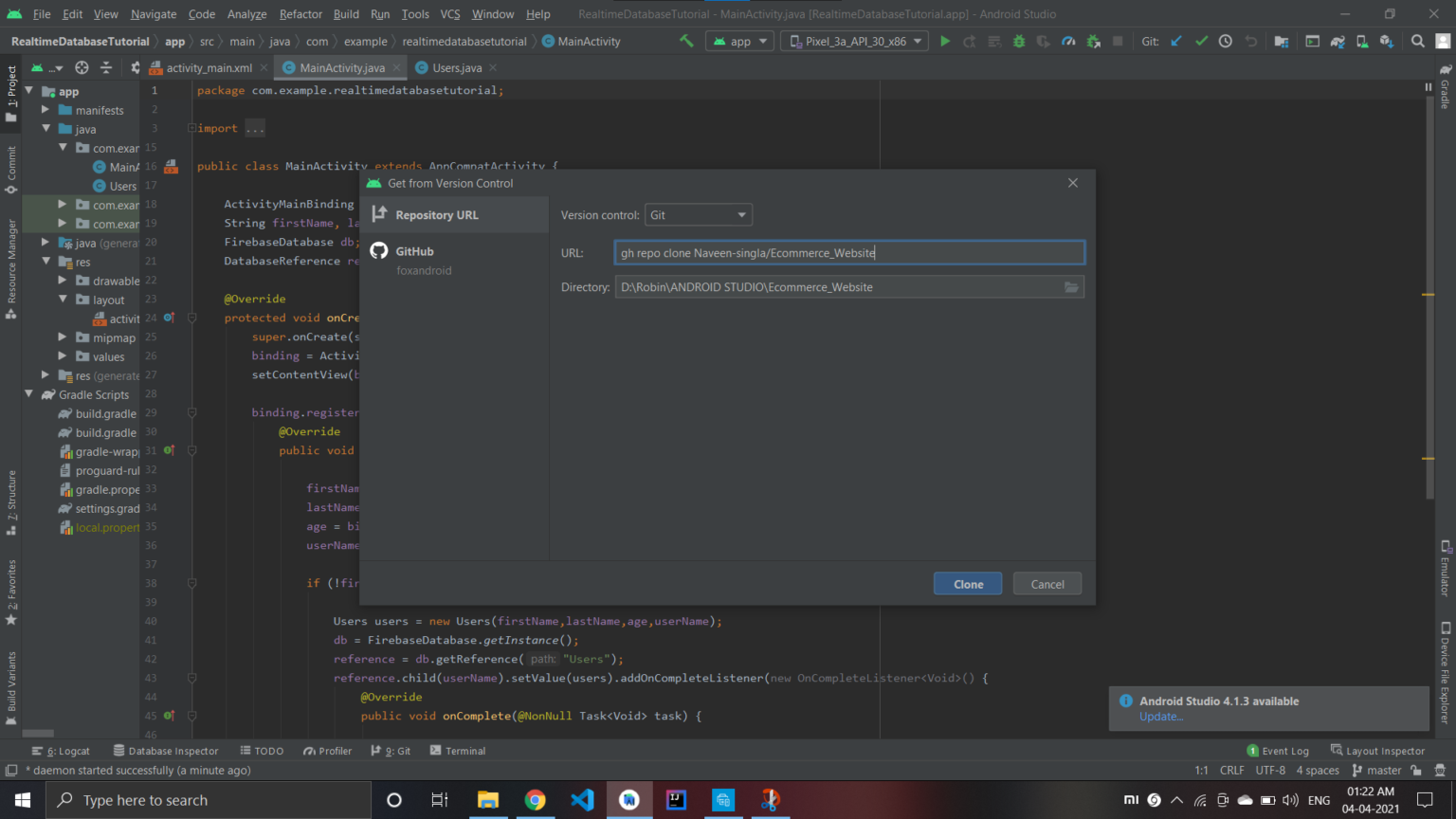Click the Update... link in notification
The image size is (1456, 819).
click(x=1161, y=717)
